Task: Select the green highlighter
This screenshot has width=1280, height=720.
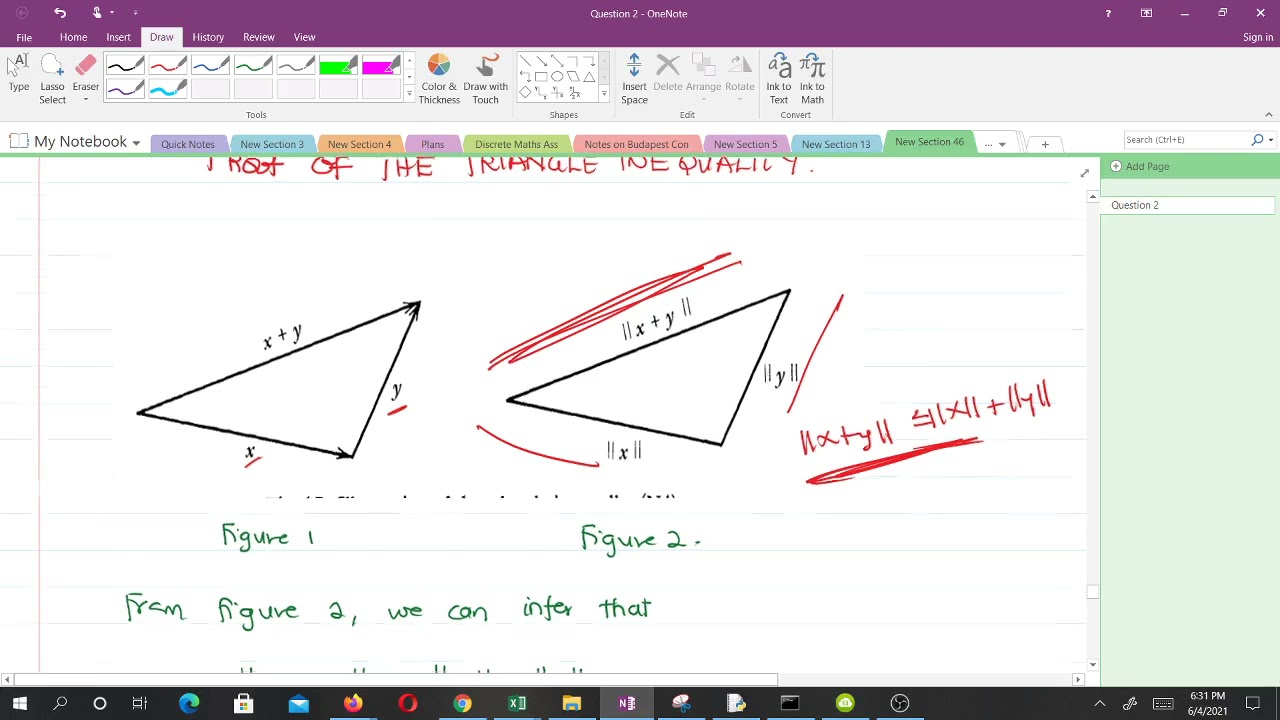Action: pos(339,66)
